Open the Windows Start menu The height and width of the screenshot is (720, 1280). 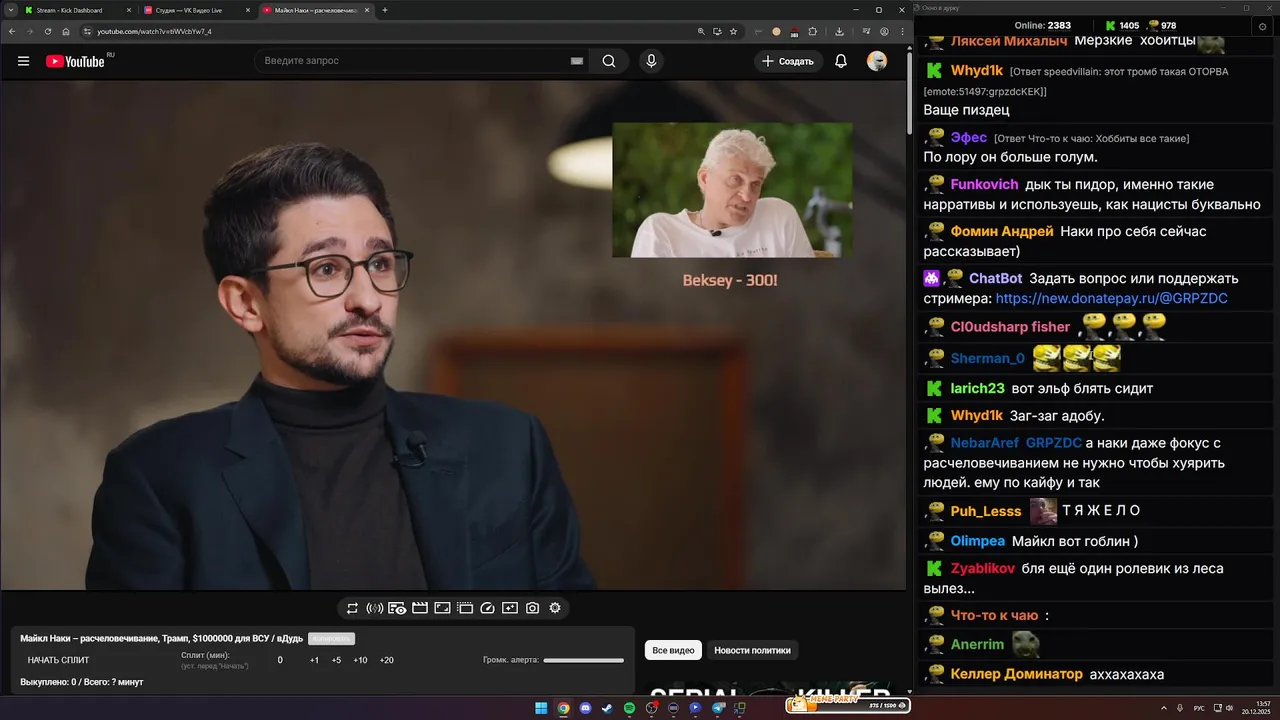click(x=541, y=708)
